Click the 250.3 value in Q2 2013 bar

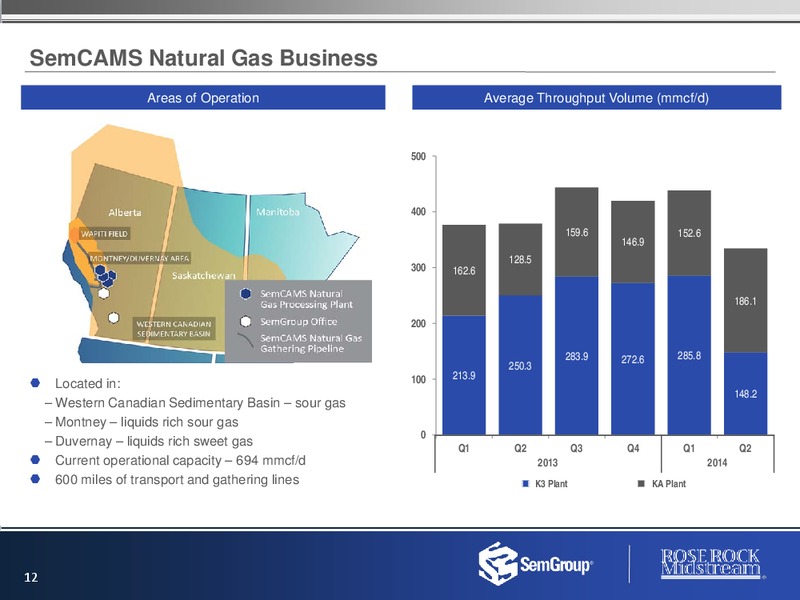[x=520, y=366]
